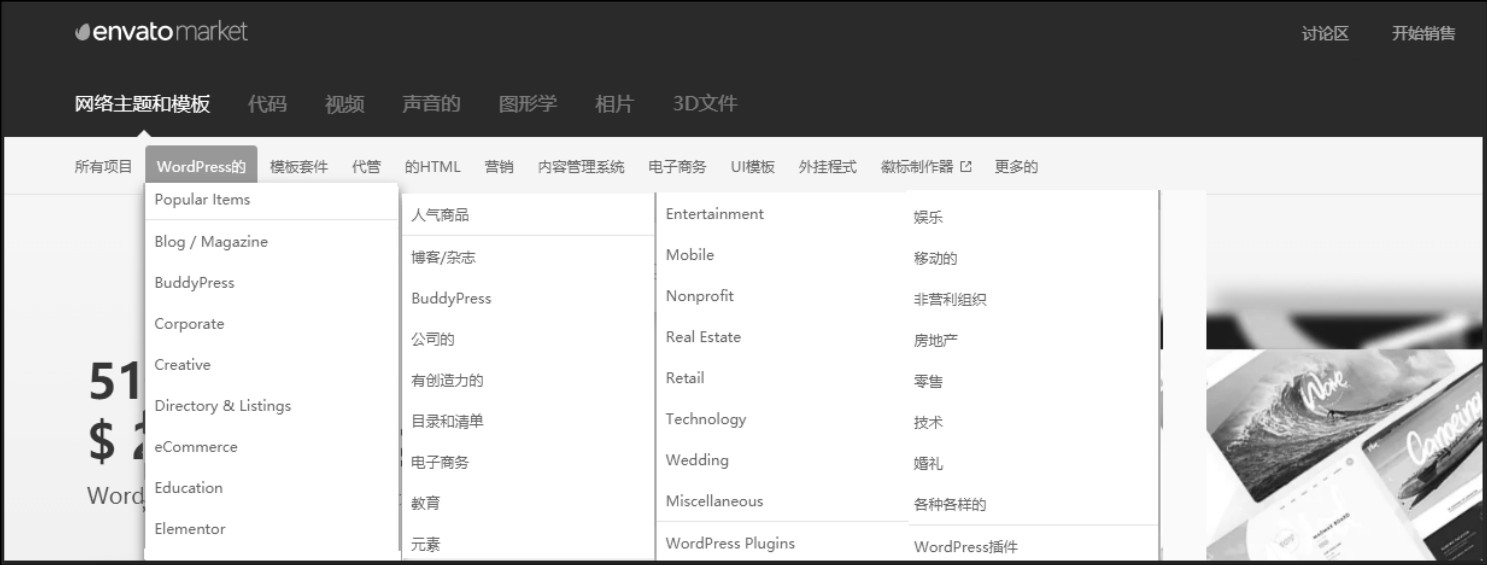Select the Real Estate entry
The image size is (1487, 565).
tap(703, 337)
